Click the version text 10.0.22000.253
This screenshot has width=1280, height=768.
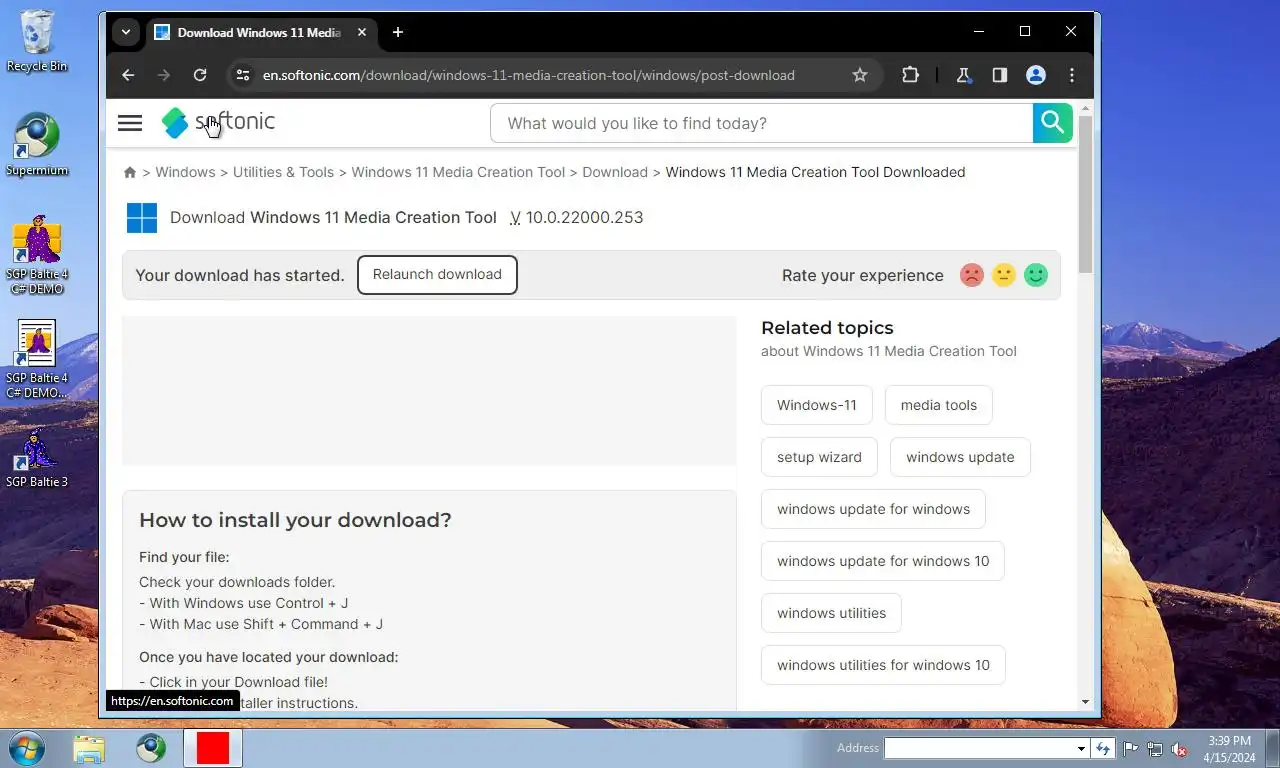click(584, 217)
